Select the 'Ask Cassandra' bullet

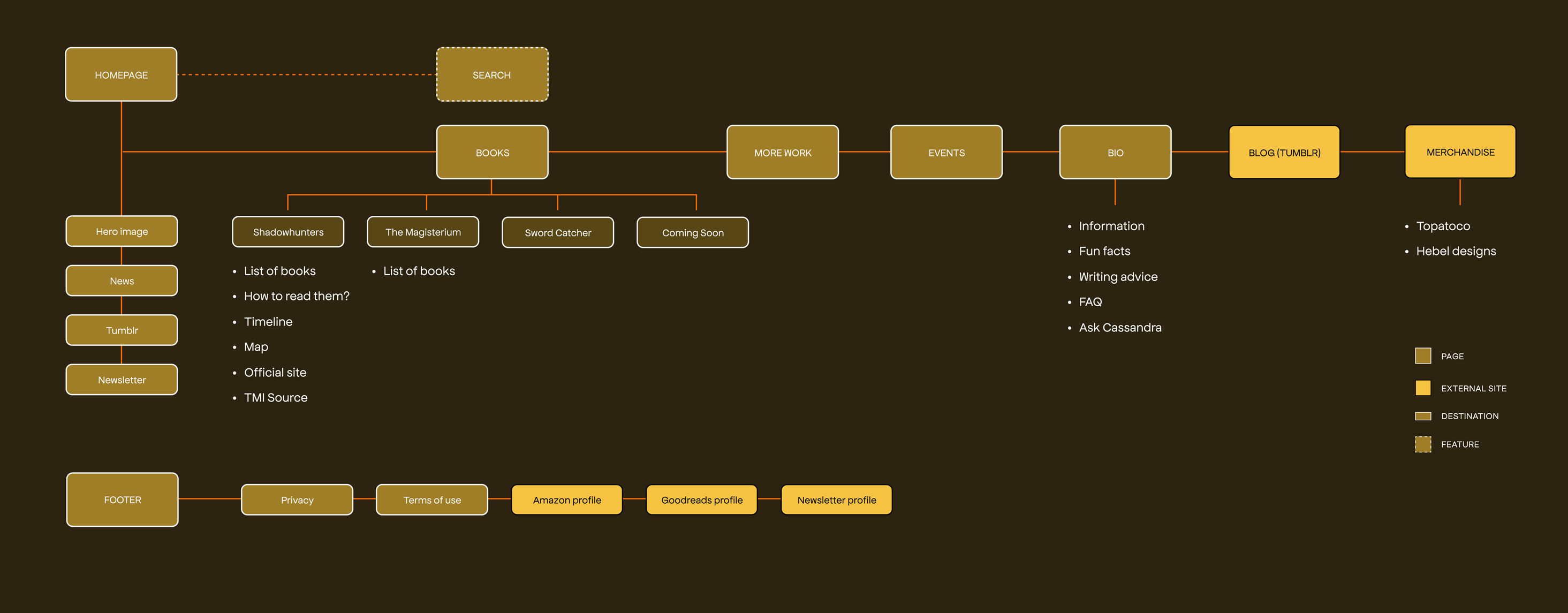click(1120, 328)
